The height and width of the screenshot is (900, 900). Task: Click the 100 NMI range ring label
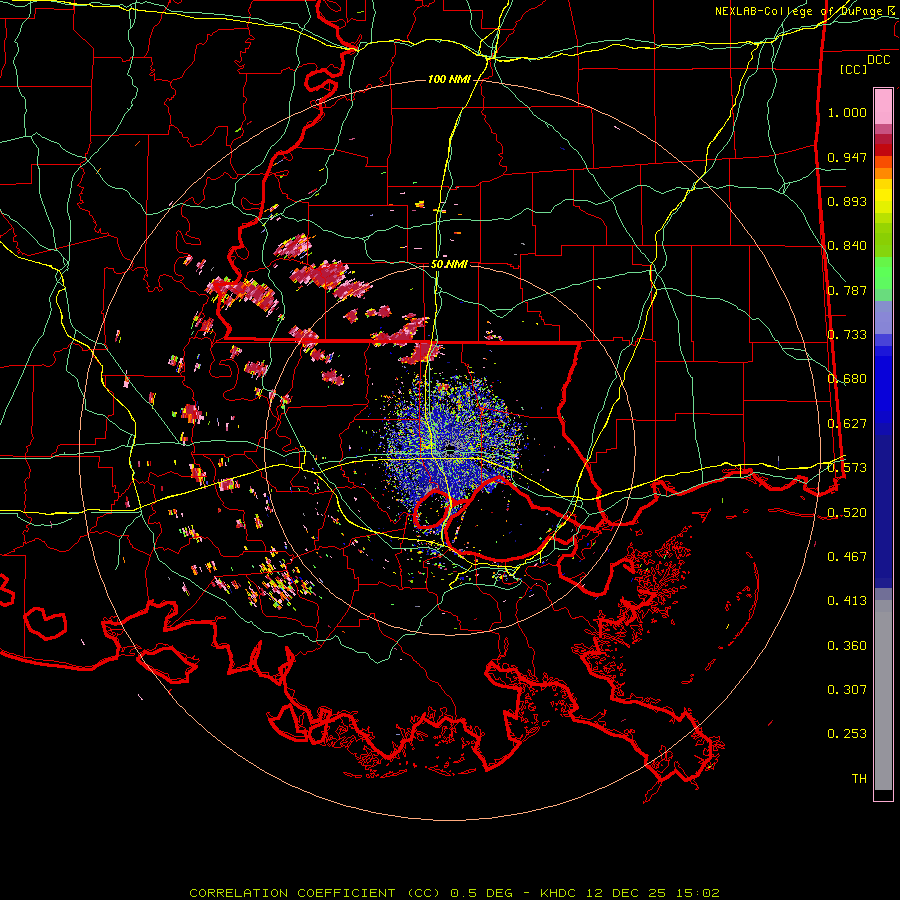point(449,79)
